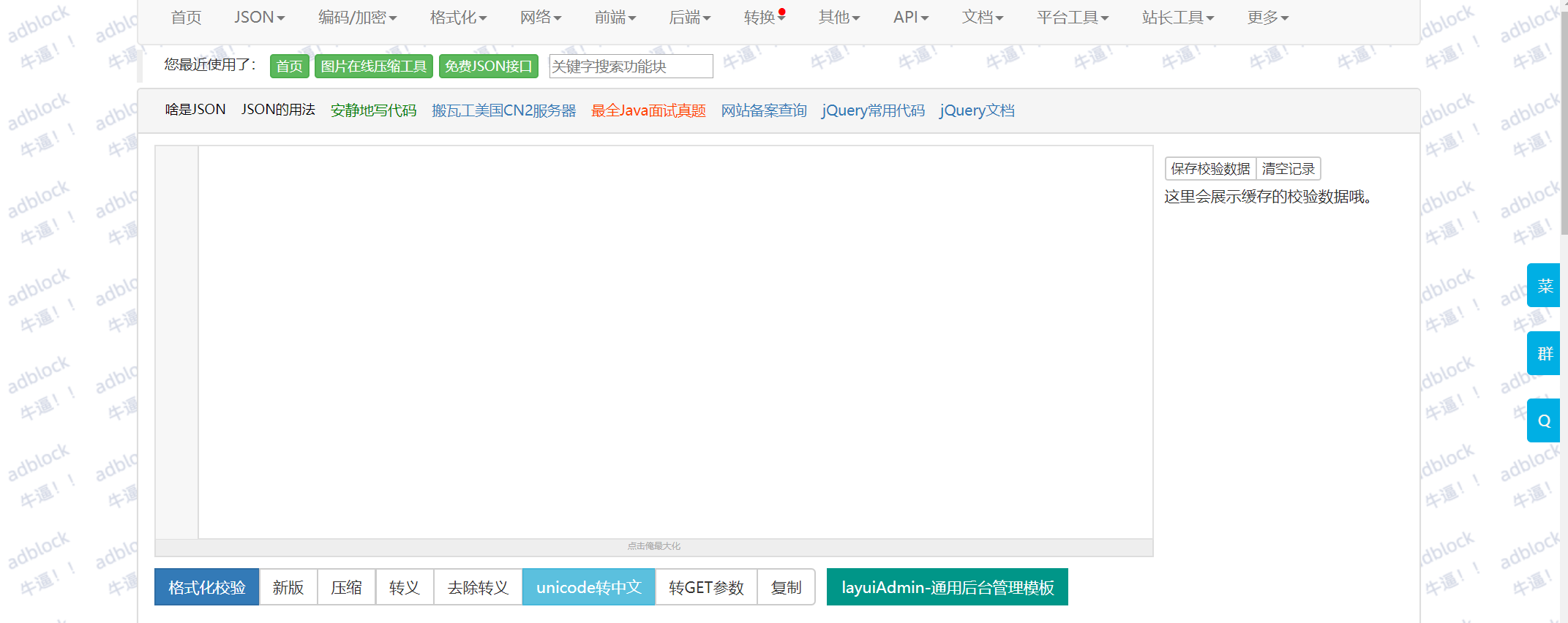The width and height of the screenshot is (1568, 623).
Task: Open the jQuery文档 link
Action: pos(977,110)
